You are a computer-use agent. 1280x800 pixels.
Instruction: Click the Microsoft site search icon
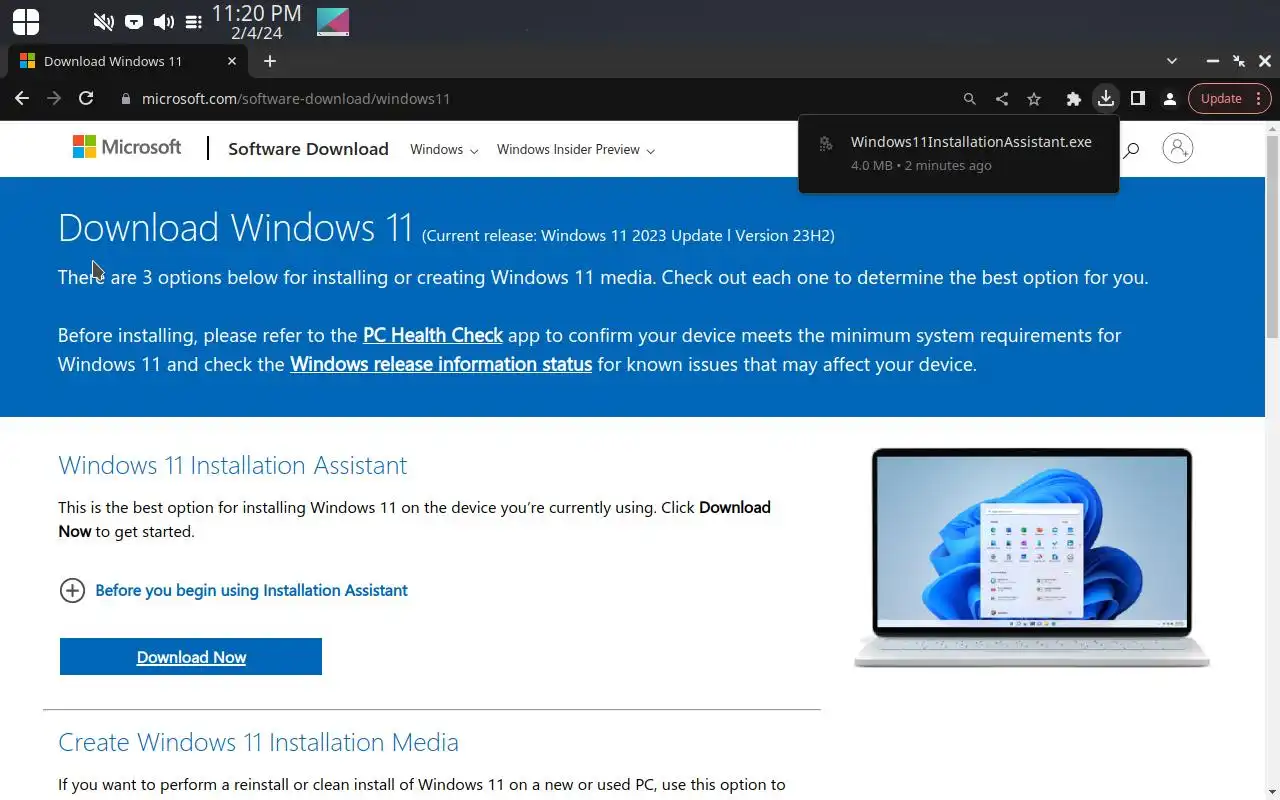click(1131, 150)
